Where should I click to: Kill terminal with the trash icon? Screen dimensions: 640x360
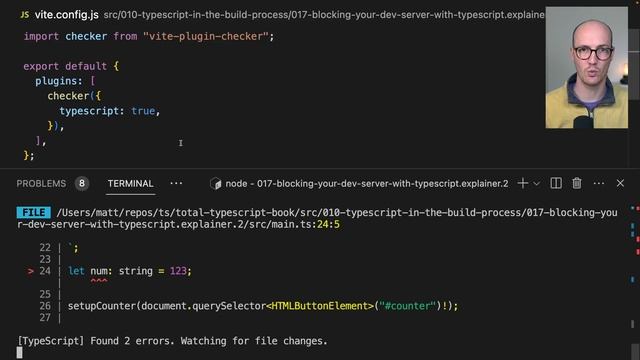[x=577, y=184]
